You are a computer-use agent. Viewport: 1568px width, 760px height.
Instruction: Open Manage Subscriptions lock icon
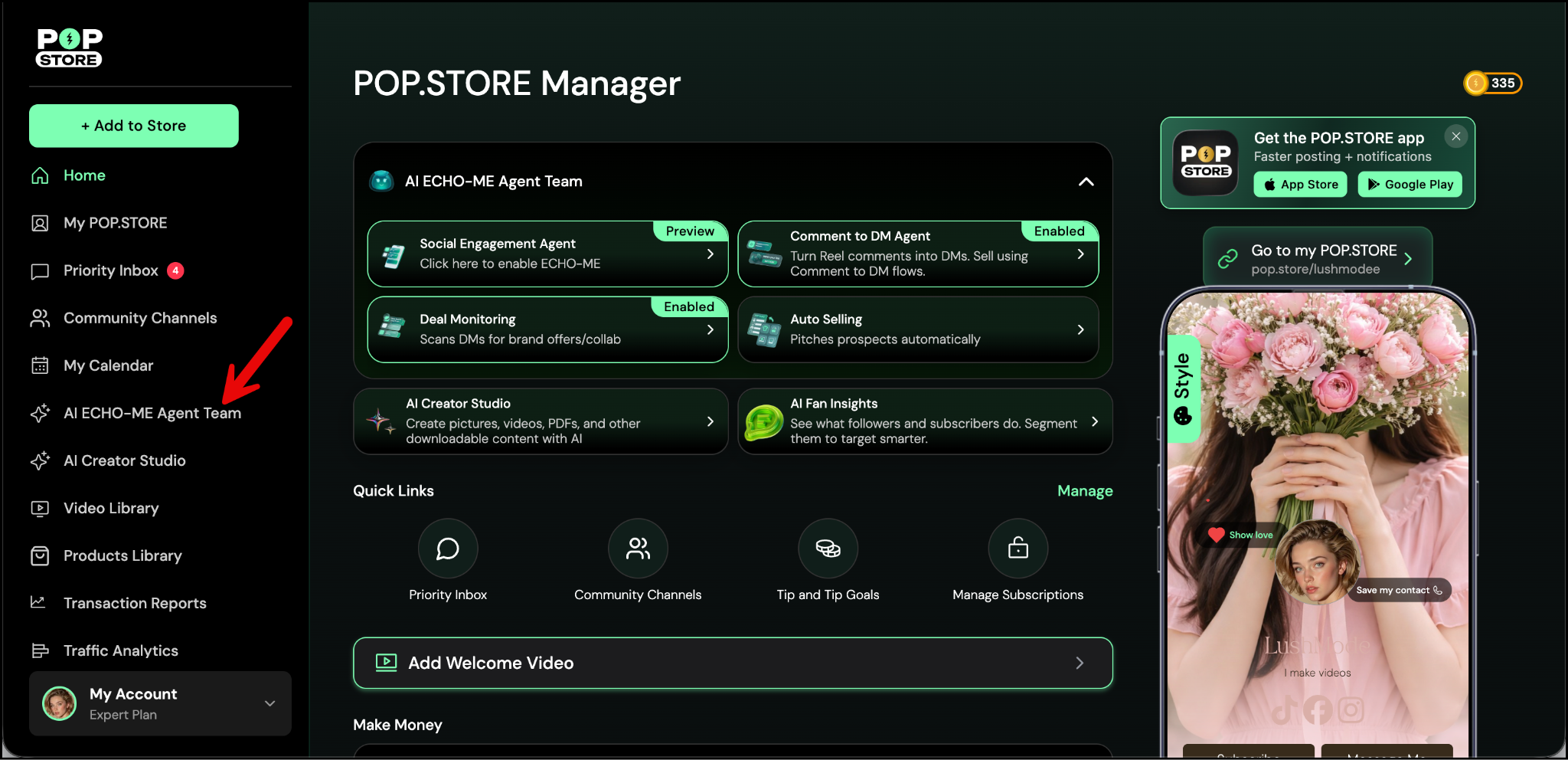1018,549
